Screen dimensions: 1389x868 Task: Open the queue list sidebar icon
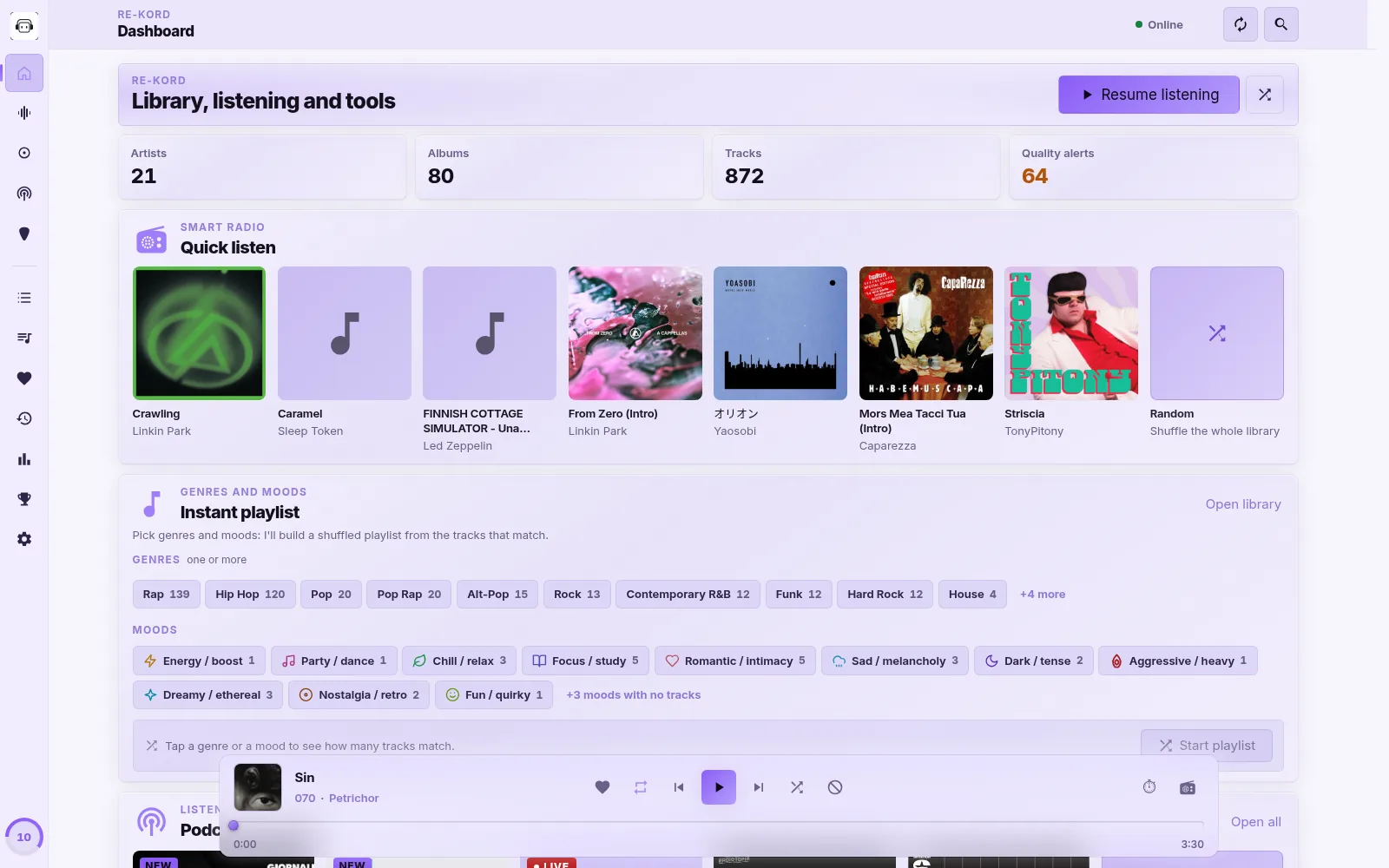[24, 298]
